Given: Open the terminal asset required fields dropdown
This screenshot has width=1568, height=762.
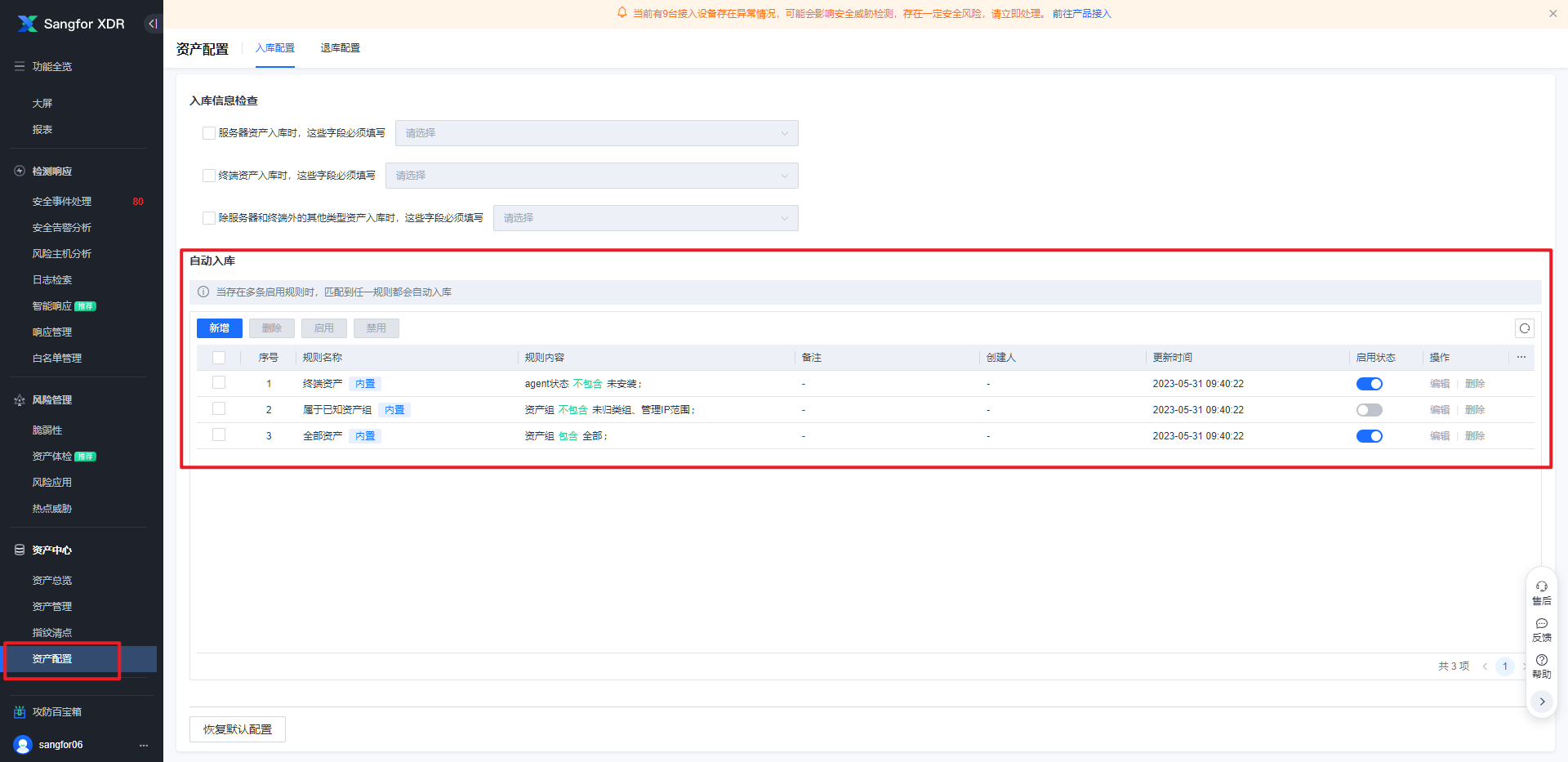Looking at the screenshot, I should tap(591, 176).
